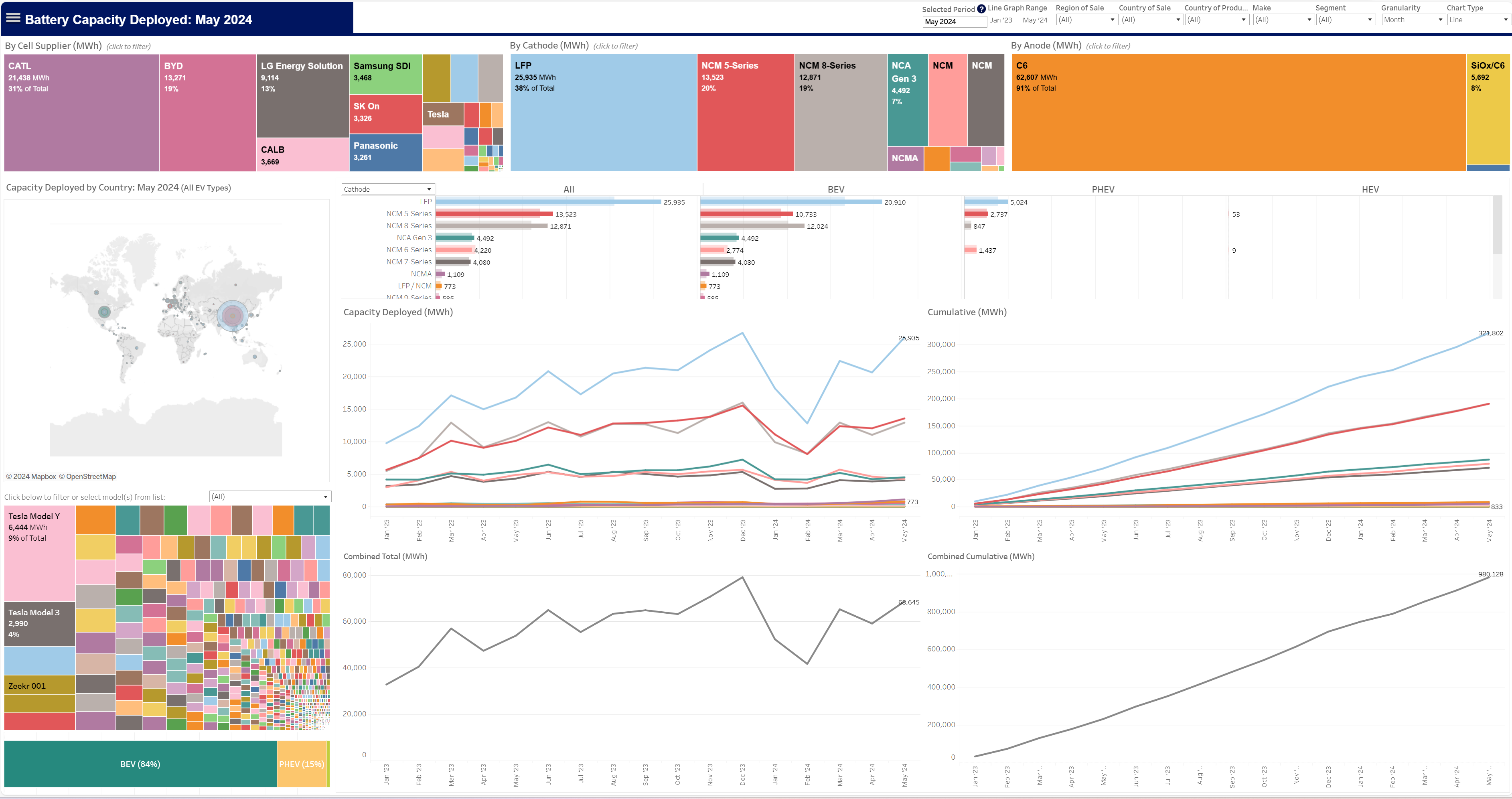Select NCA Gen 3 row label
This screenshot has height=799, width=1512.
pyautogui.click(x=414, y=238)
